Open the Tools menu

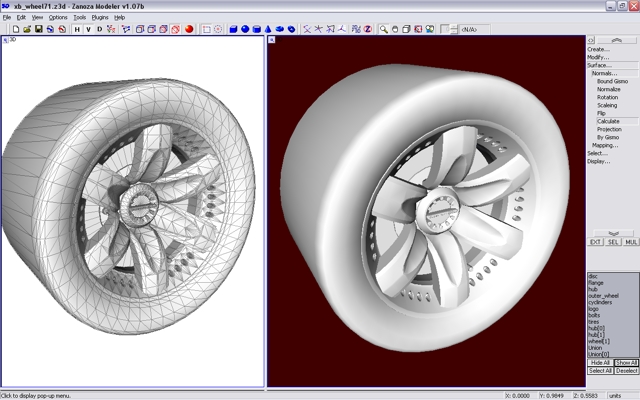point(80,17)
